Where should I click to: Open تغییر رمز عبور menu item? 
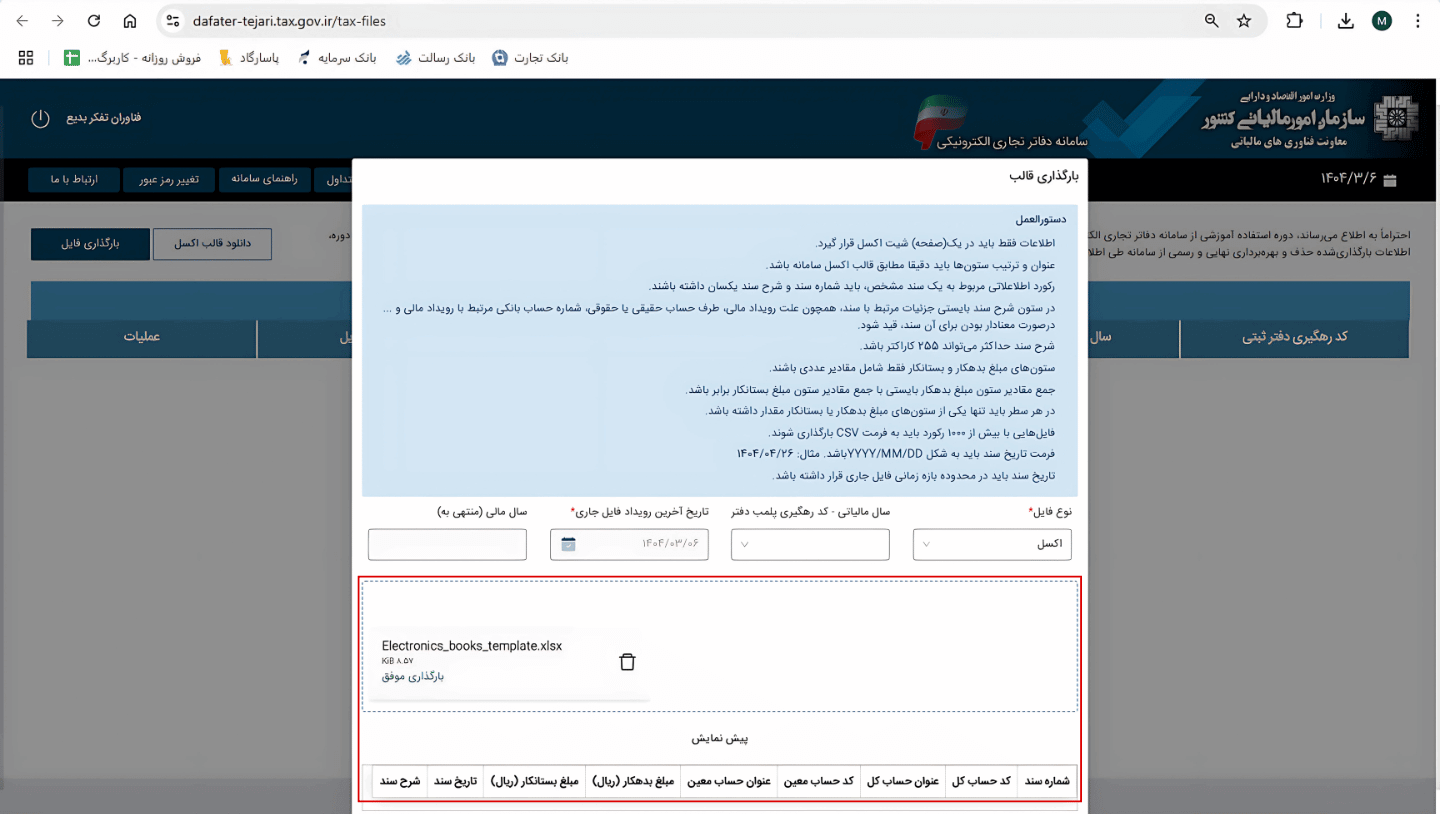(x=168, y=179)
